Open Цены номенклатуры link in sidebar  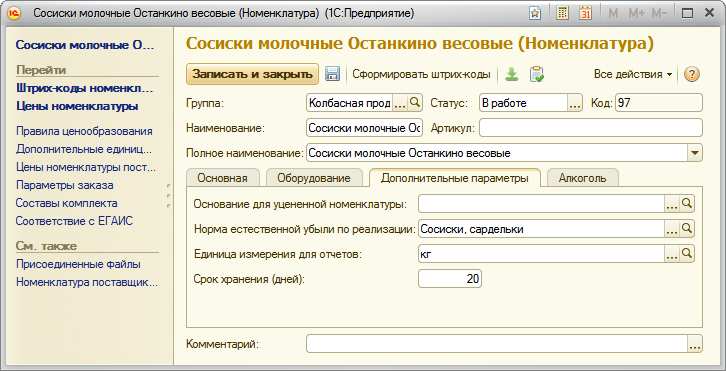pyautogui.click(x=77, y=106)
